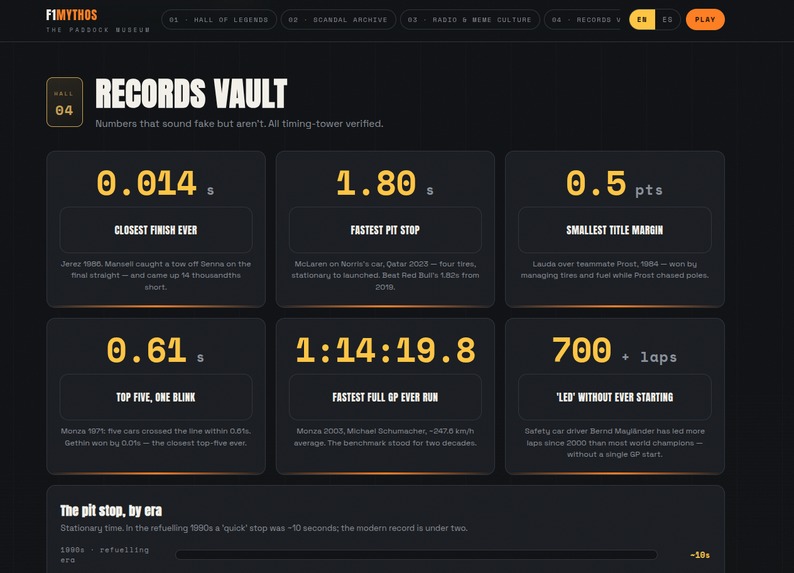Switch language to EN

[x=642, y=20]
